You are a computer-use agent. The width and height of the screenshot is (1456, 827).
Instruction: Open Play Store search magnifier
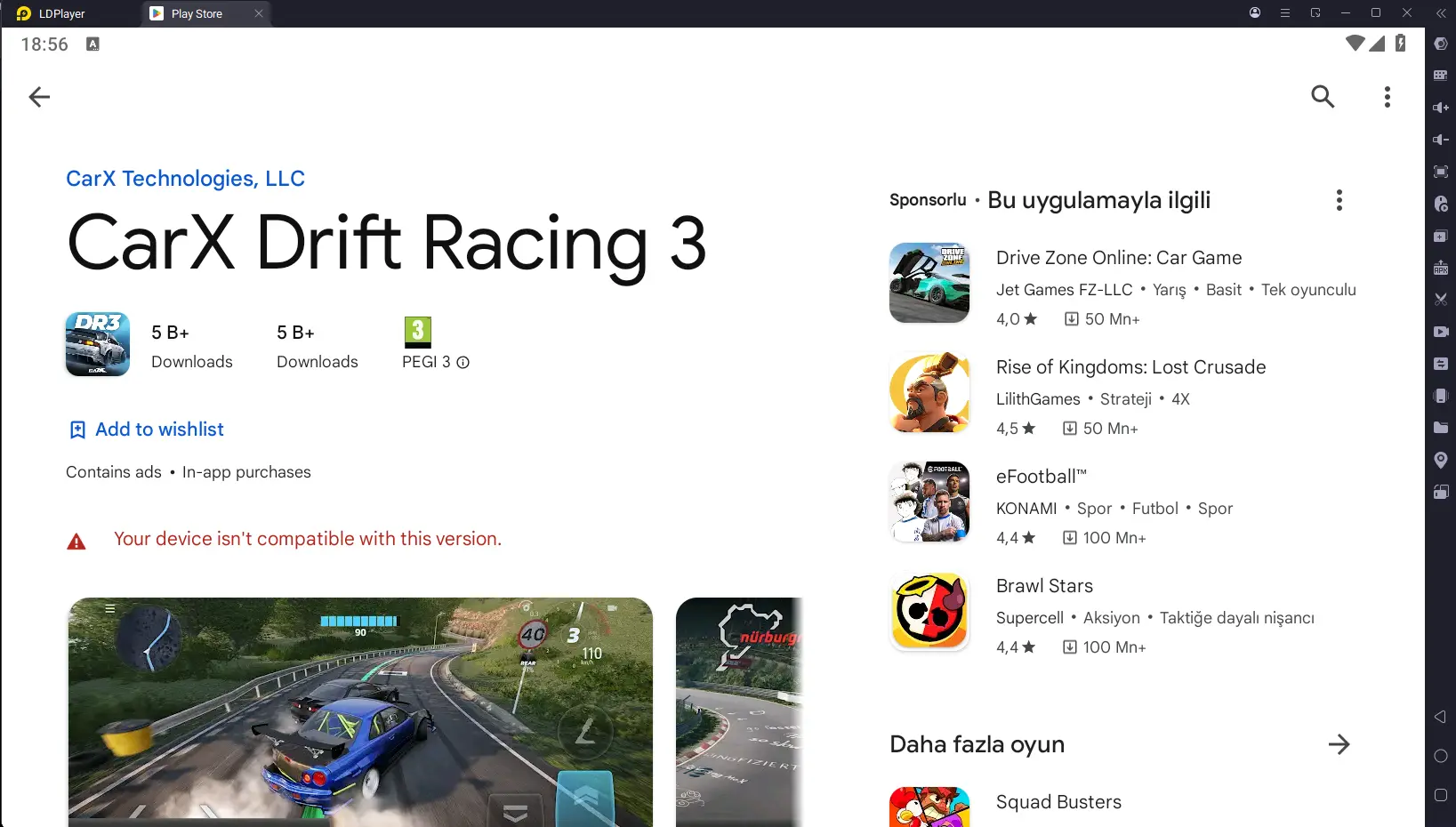[x=1323, y=96]
